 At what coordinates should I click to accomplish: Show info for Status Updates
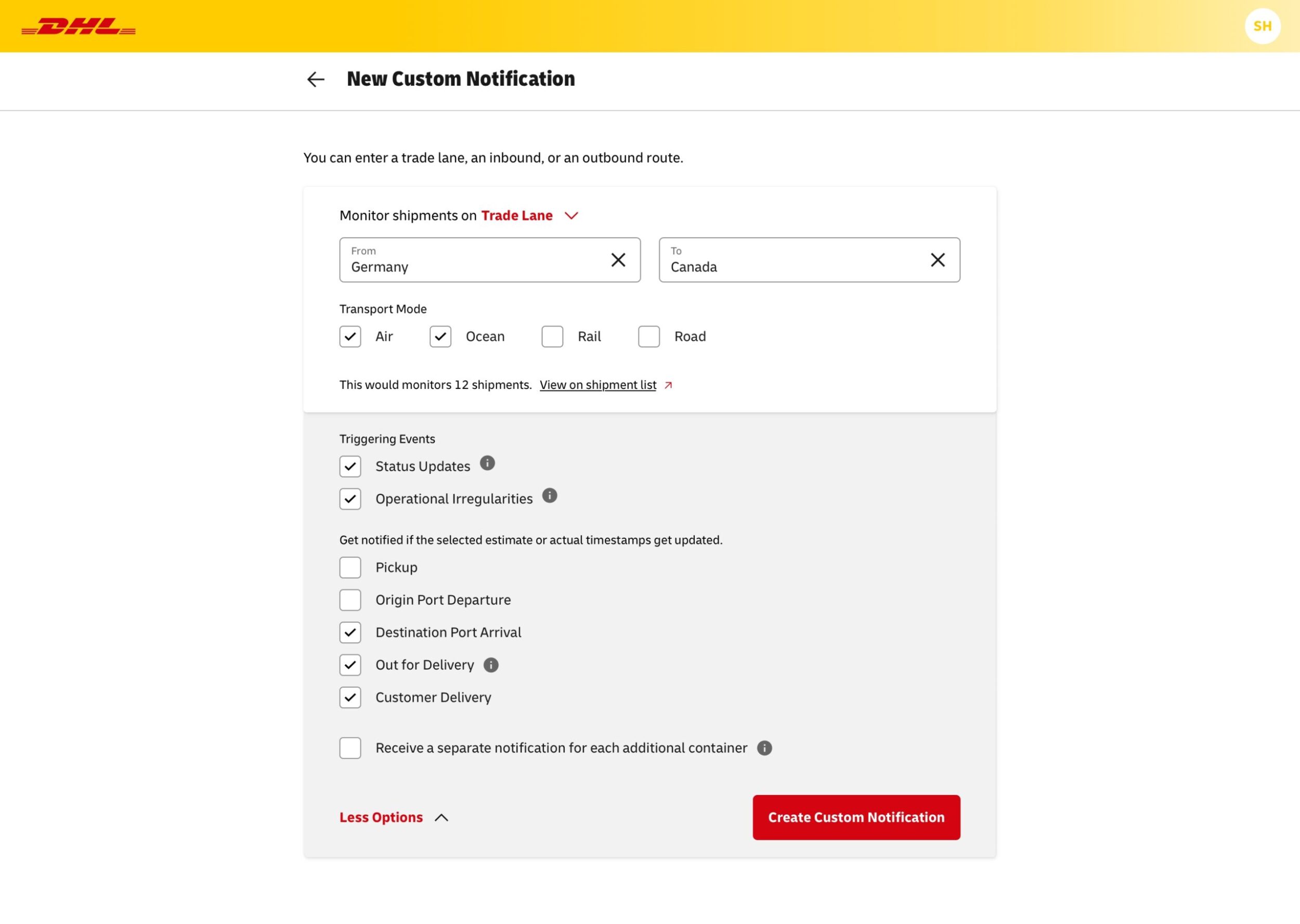pos(487,463)
